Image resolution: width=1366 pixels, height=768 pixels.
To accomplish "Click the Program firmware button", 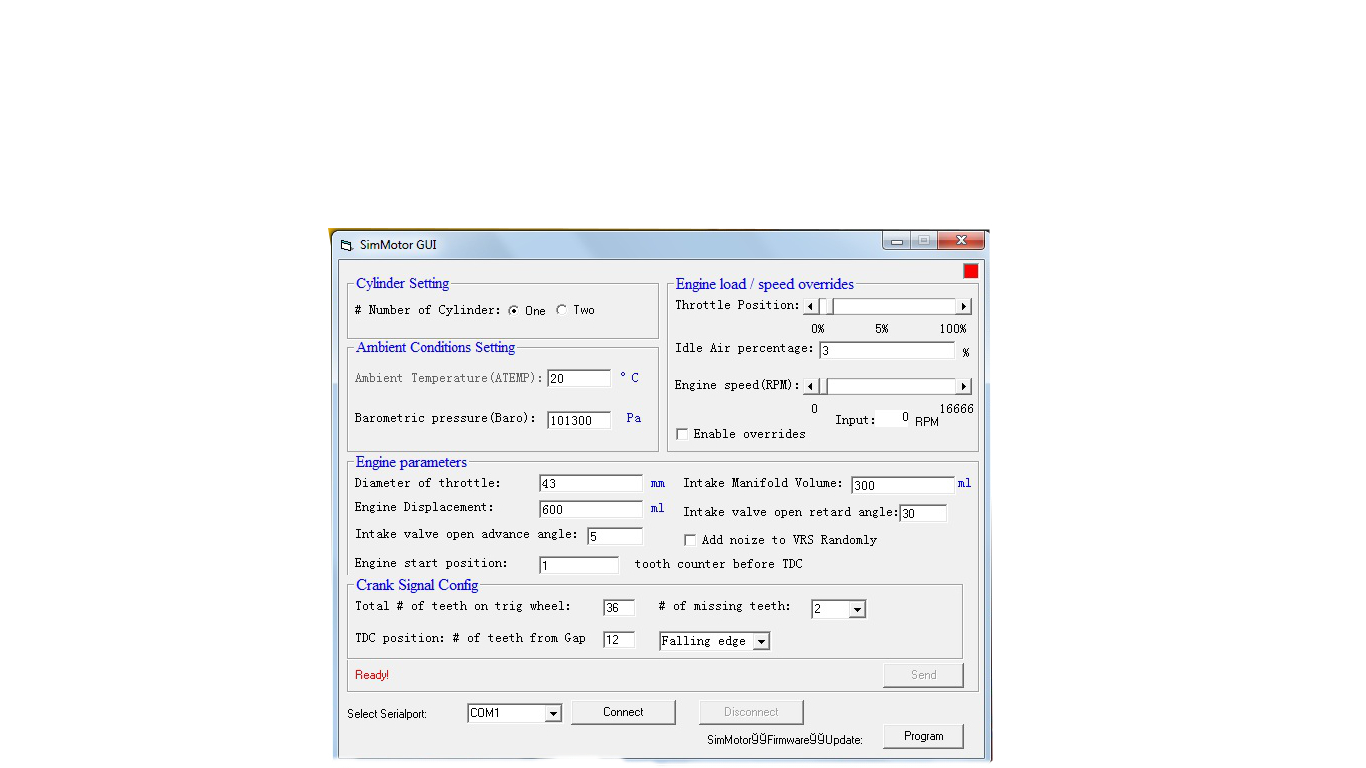I will [x=923, y=736].
